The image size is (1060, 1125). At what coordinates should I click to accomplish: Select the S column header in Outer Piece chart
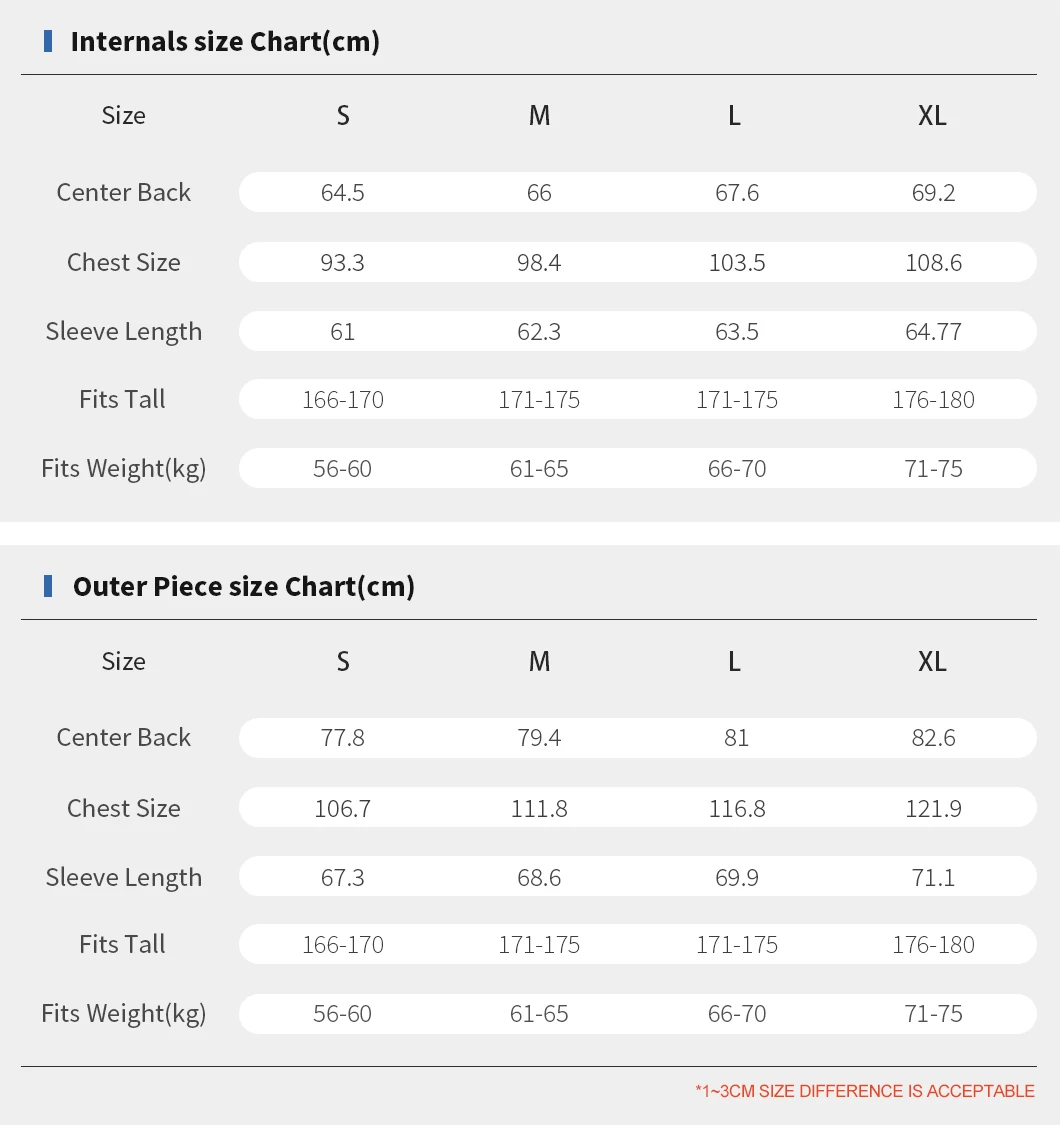coord(343,662)
